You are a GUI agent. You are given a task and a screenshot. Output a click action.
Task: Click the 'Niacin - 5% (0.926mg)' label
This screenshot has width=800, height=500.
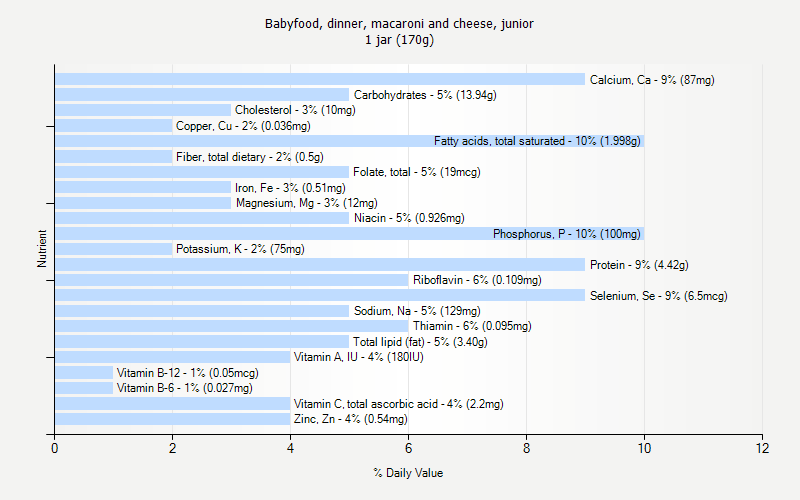[x=409, y=218]
